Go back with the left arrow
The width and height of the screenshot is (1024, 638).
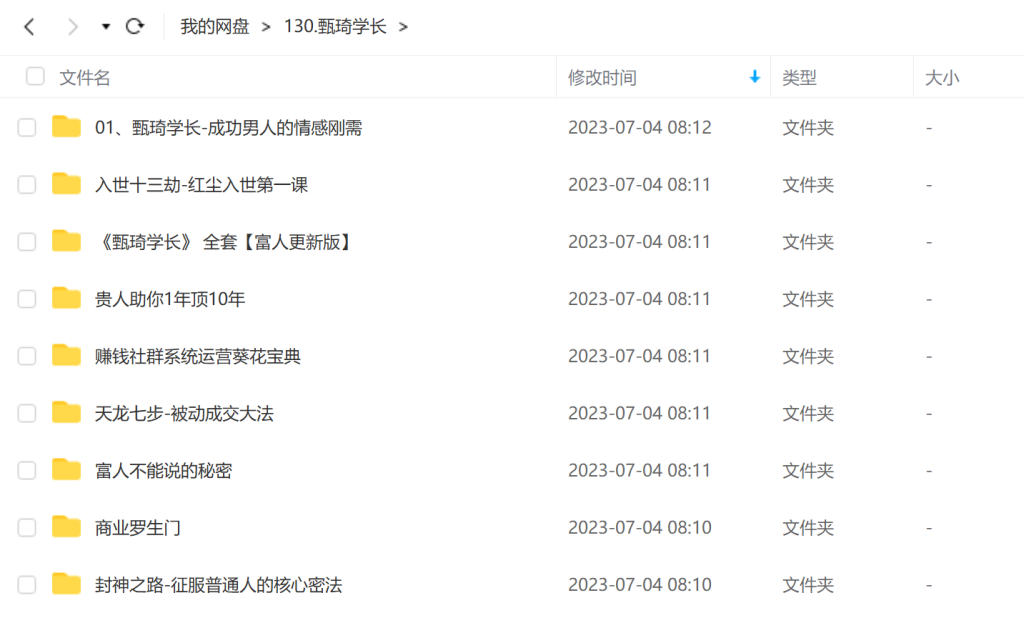tap(29, 27)
